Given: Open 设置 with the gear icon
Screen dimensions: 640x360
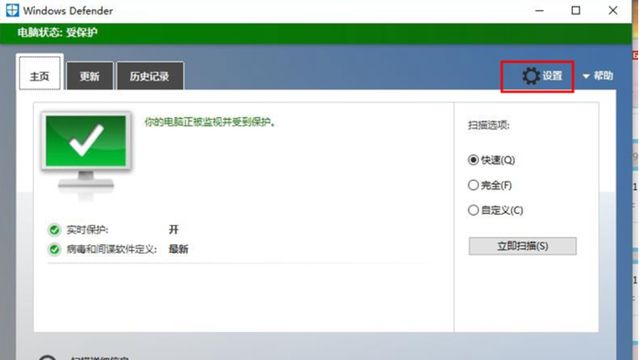Looking at the screenshot, I should point(542,76).
